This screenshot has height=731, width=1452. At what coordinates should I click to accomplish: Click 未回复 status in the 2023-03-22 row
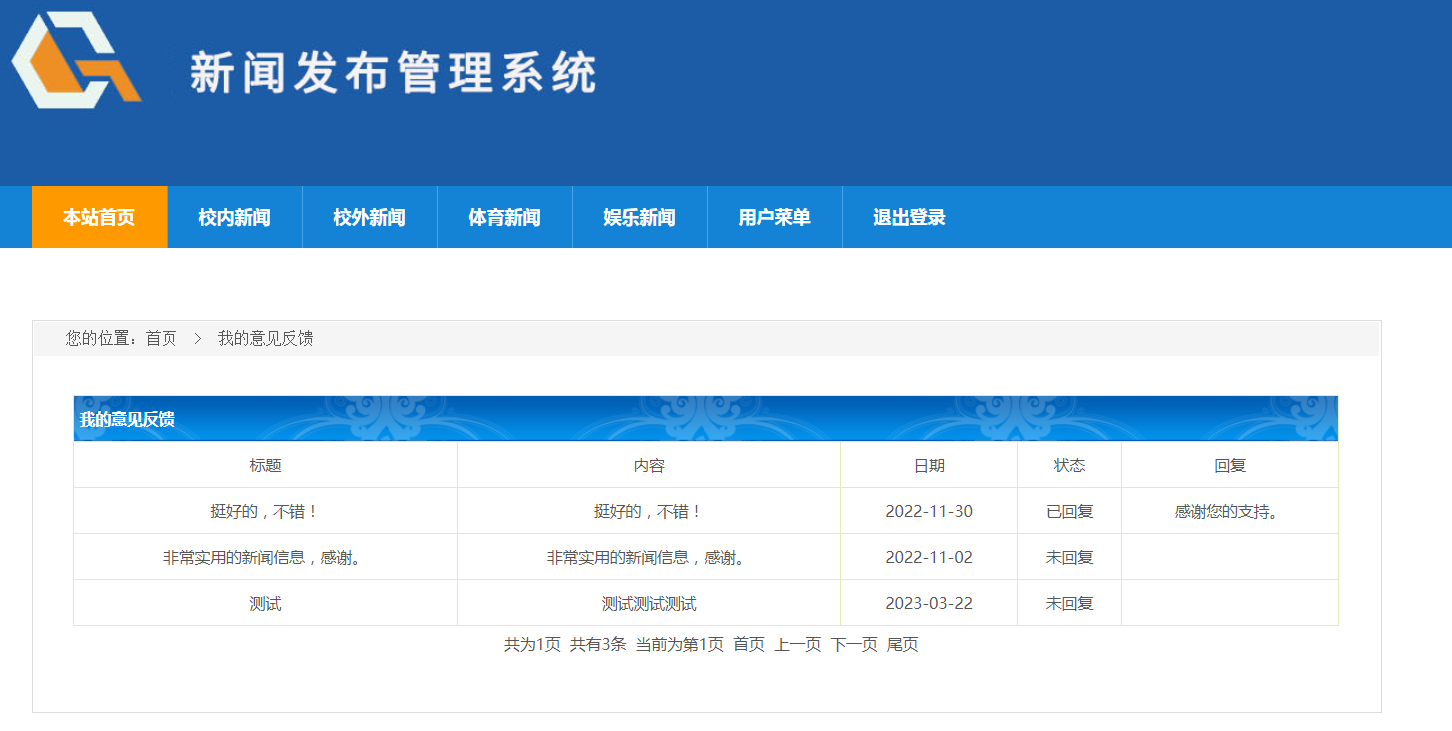click(1070, 603)
